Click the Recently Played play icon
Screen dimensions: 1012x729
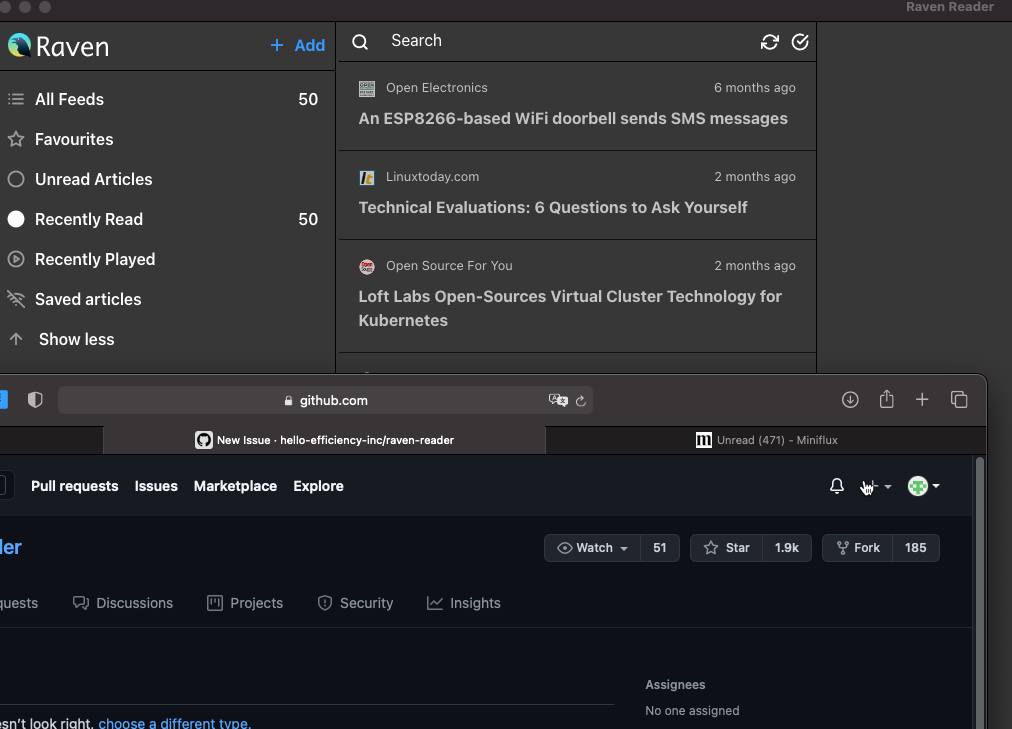tap(16, 259)
